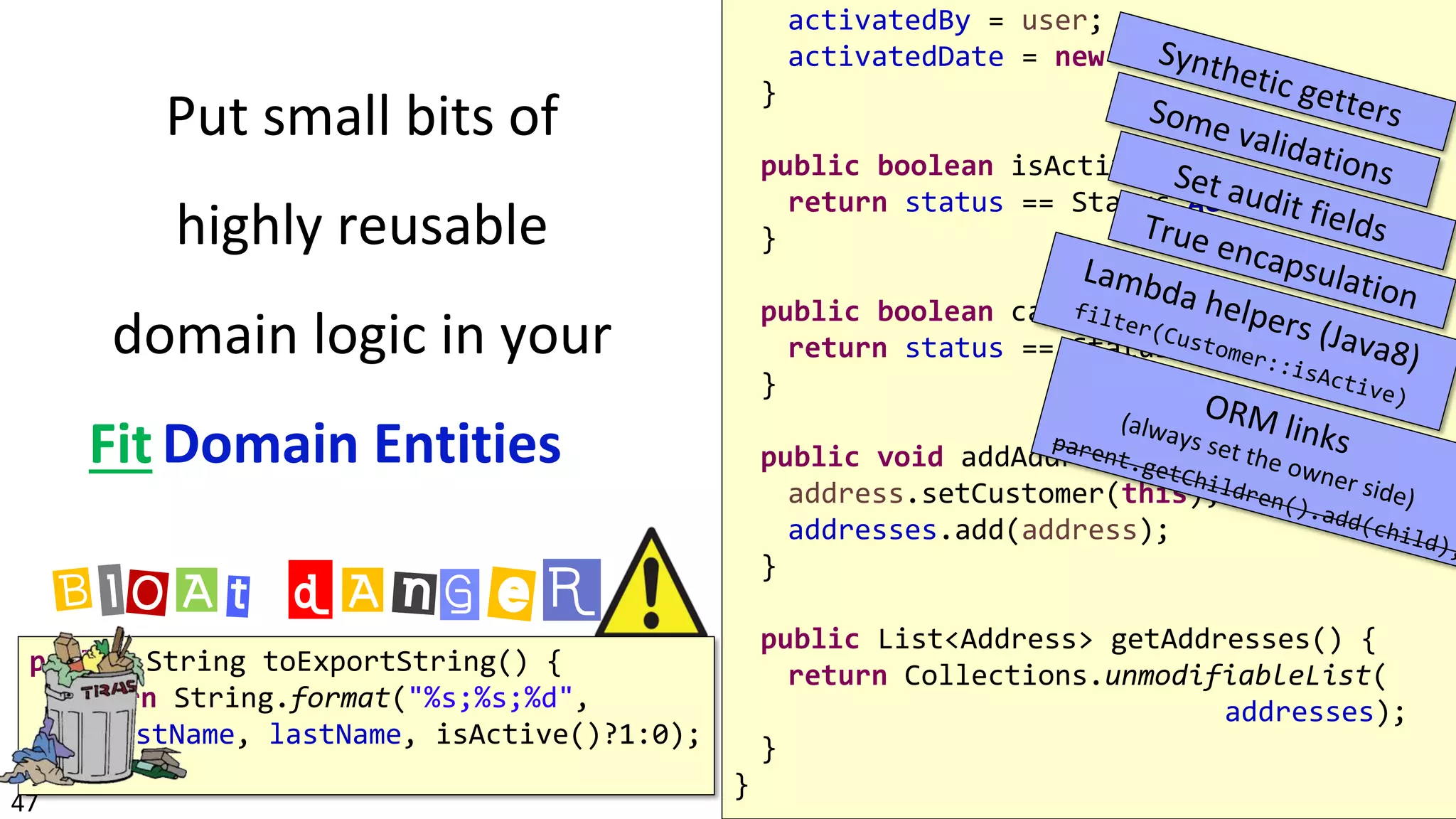The width and height of the screenshot is (1456, 819).
Task: Click the 'dAnGeR' ransom-letter word
Action: point(444,589)
